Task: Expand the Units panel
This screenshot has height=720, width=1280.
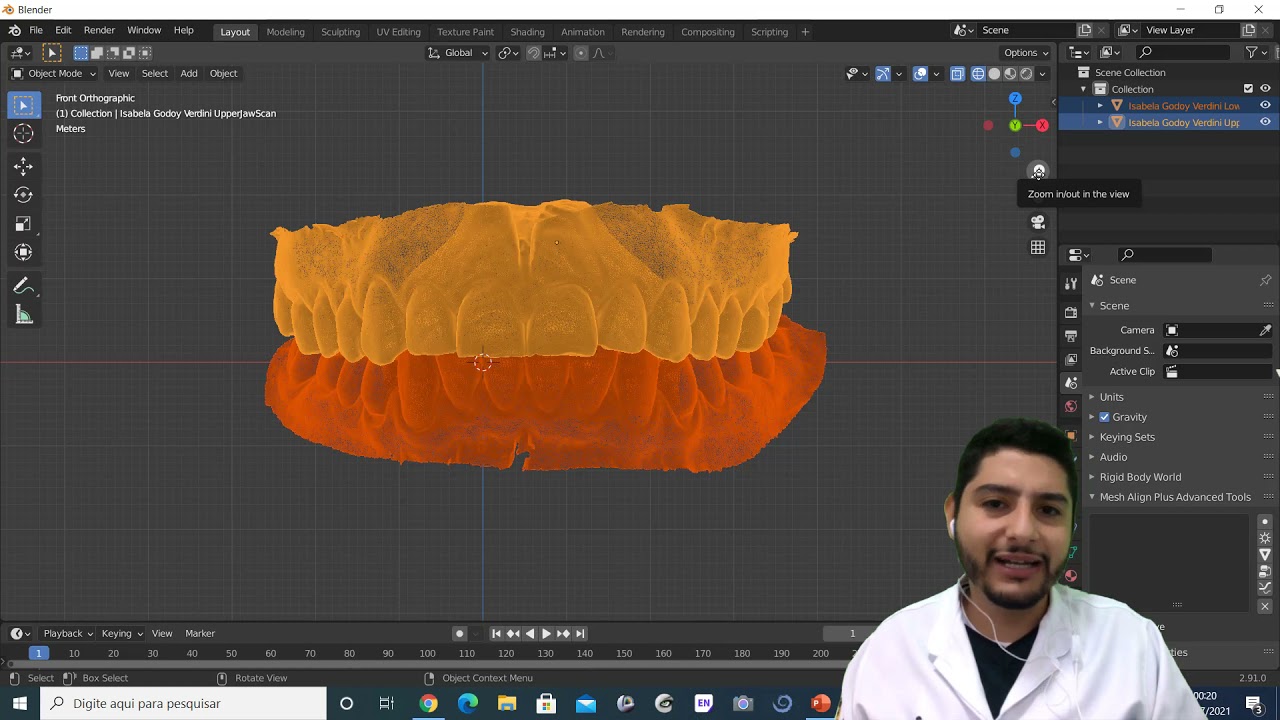Action: coord(1111,397)
